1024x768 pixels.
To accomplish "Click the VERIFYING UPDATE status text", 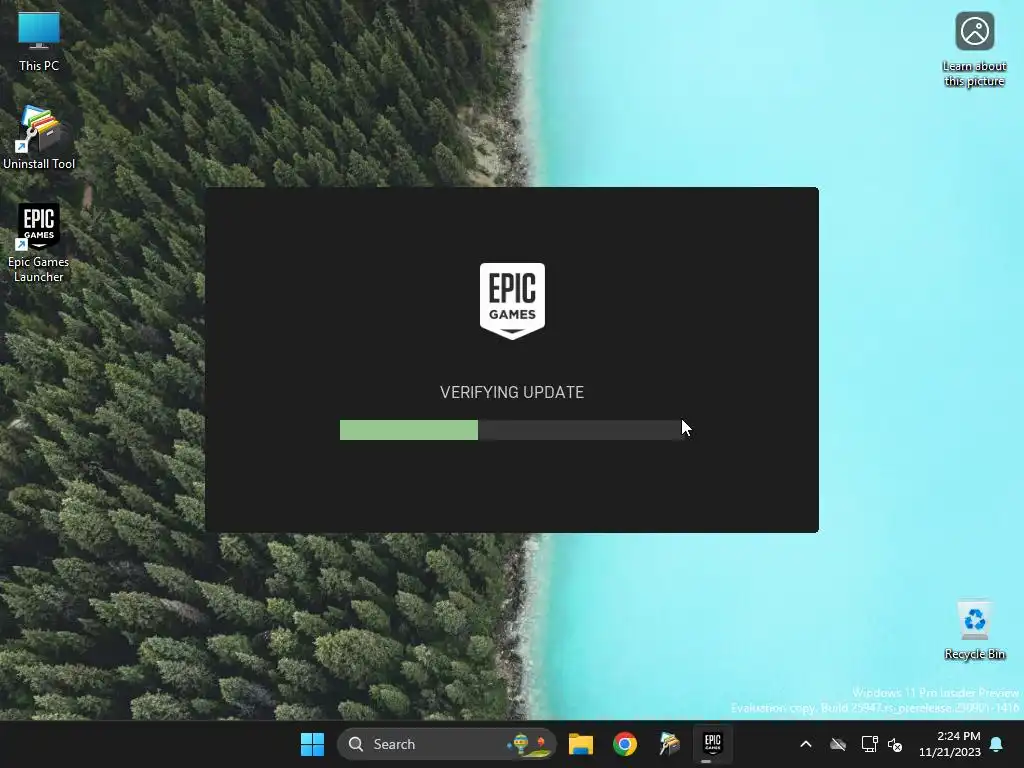I will tap(512, 392).
